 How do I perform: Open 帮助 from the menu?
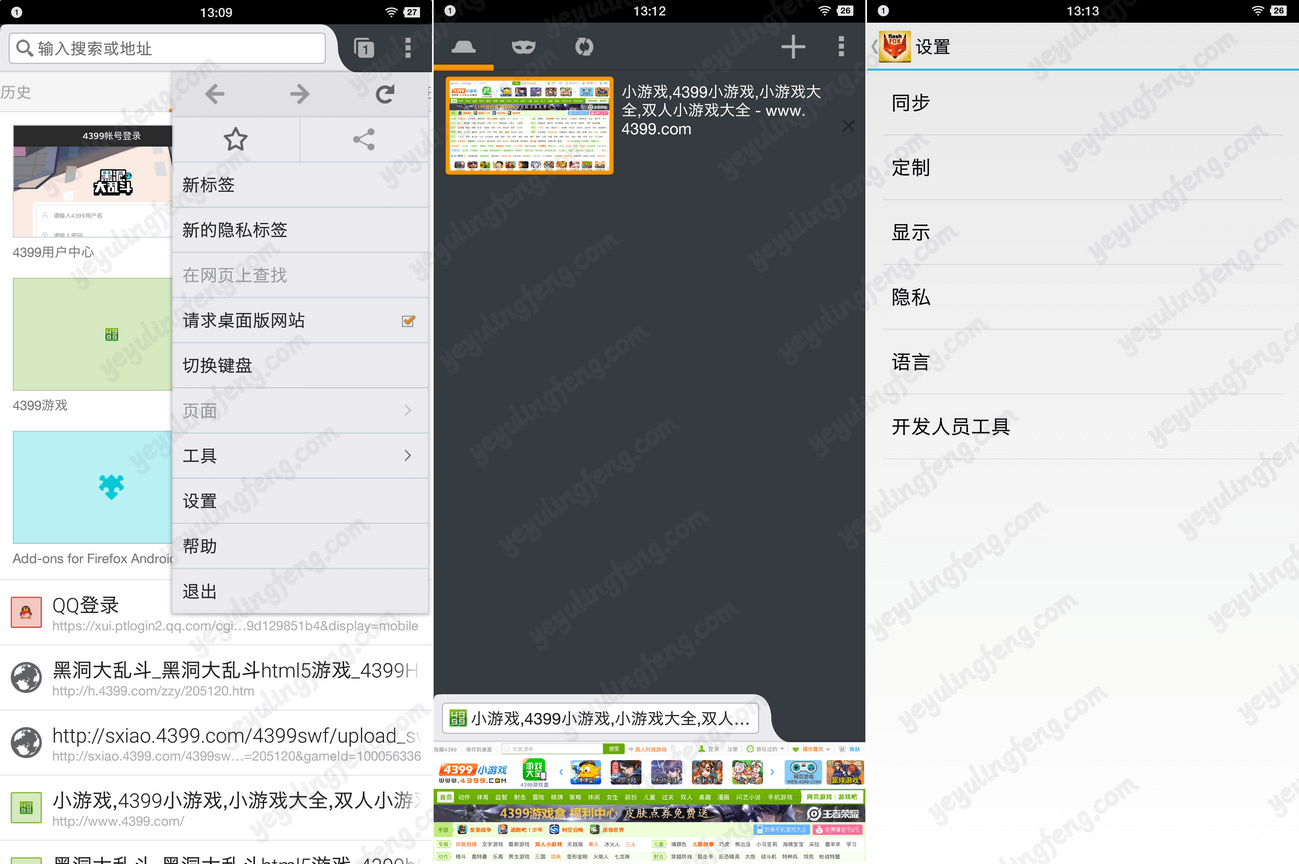(x=300, y=546)
